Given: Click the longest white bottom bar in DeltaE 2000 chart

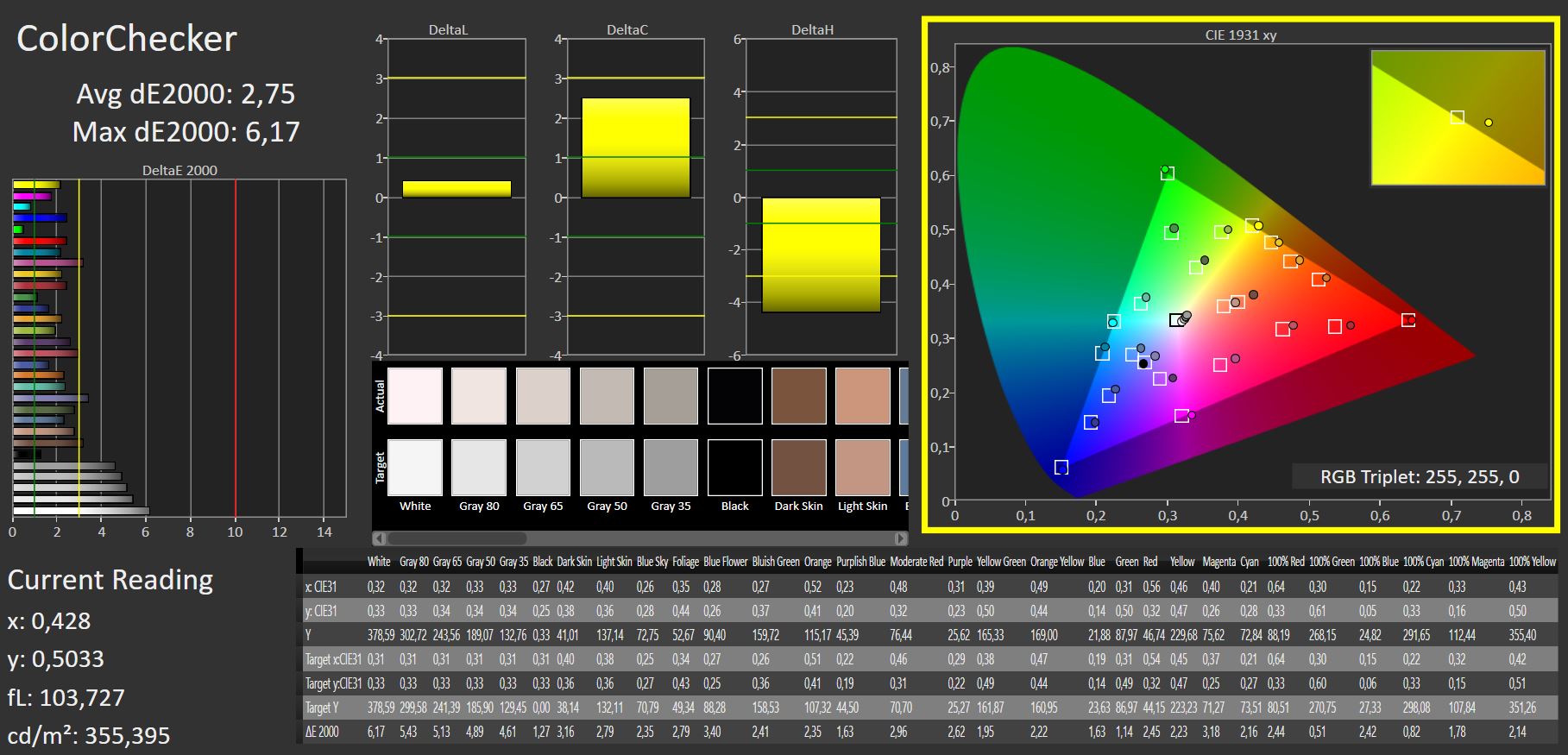Looking at the screenshot, I should point(81,511).
